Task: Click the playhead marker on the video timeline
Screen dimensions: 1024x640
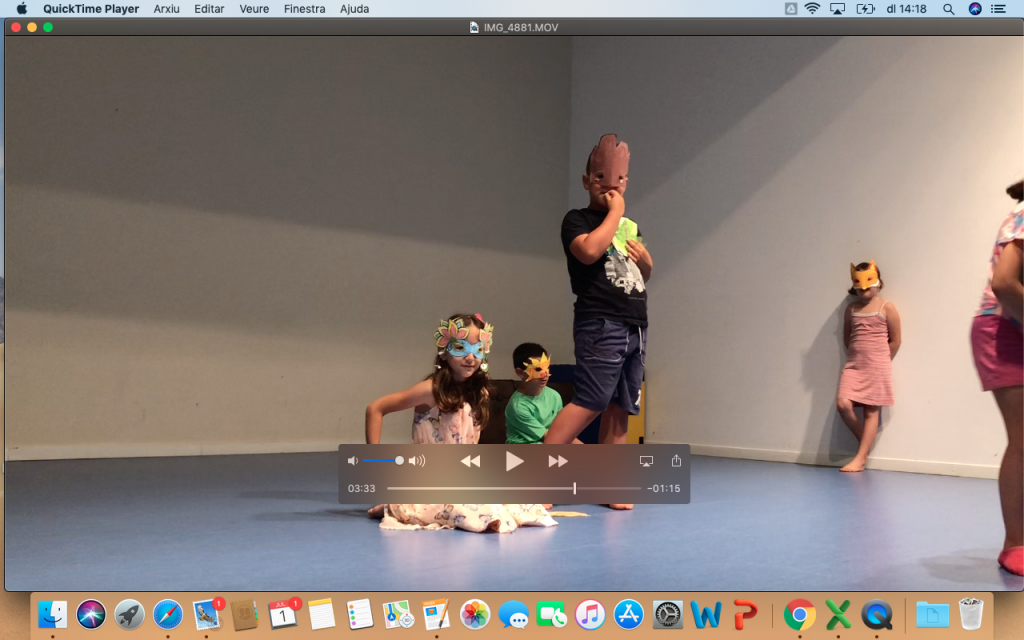Action: (574, 488)
